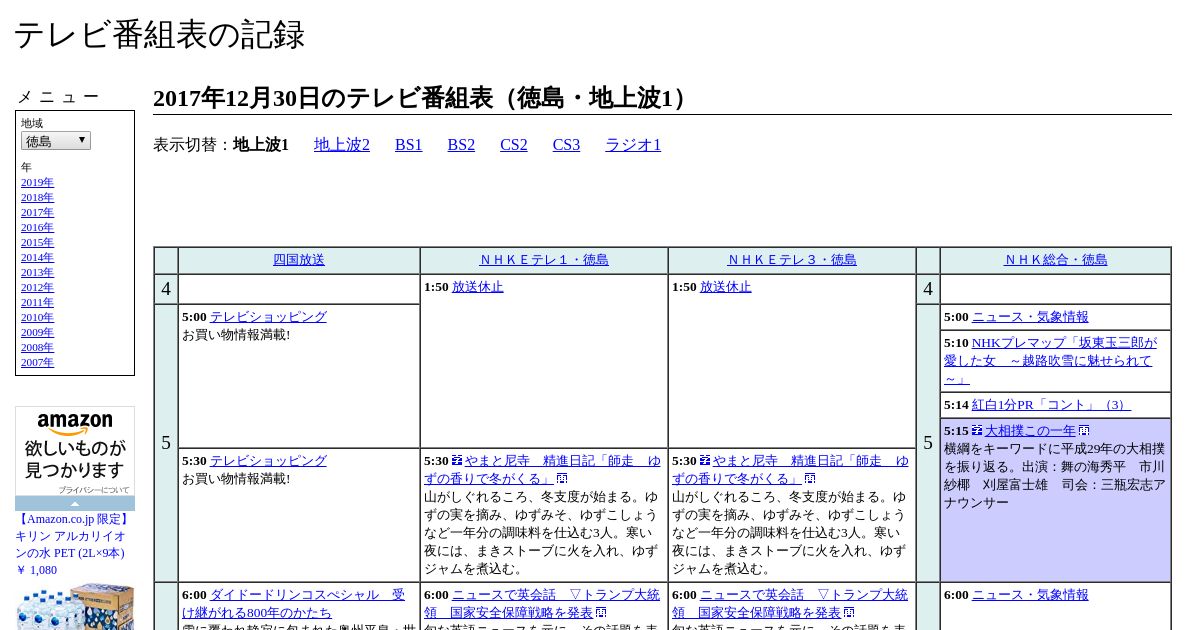
Task: Switch to the CS2 listings tab
Action: click(x=514, y=145)
